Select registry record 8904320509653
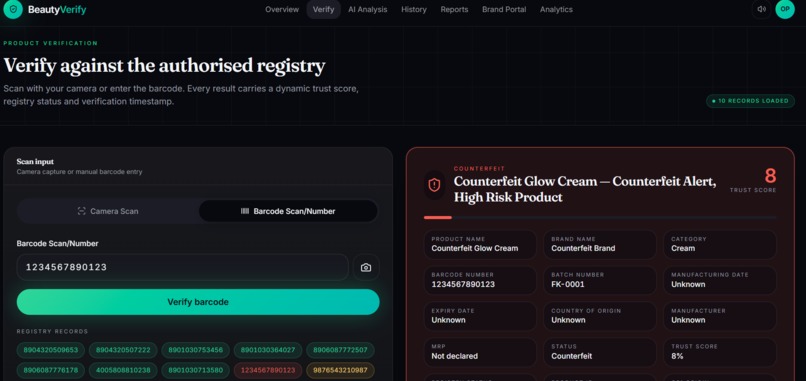 click(x=50, y=350)
